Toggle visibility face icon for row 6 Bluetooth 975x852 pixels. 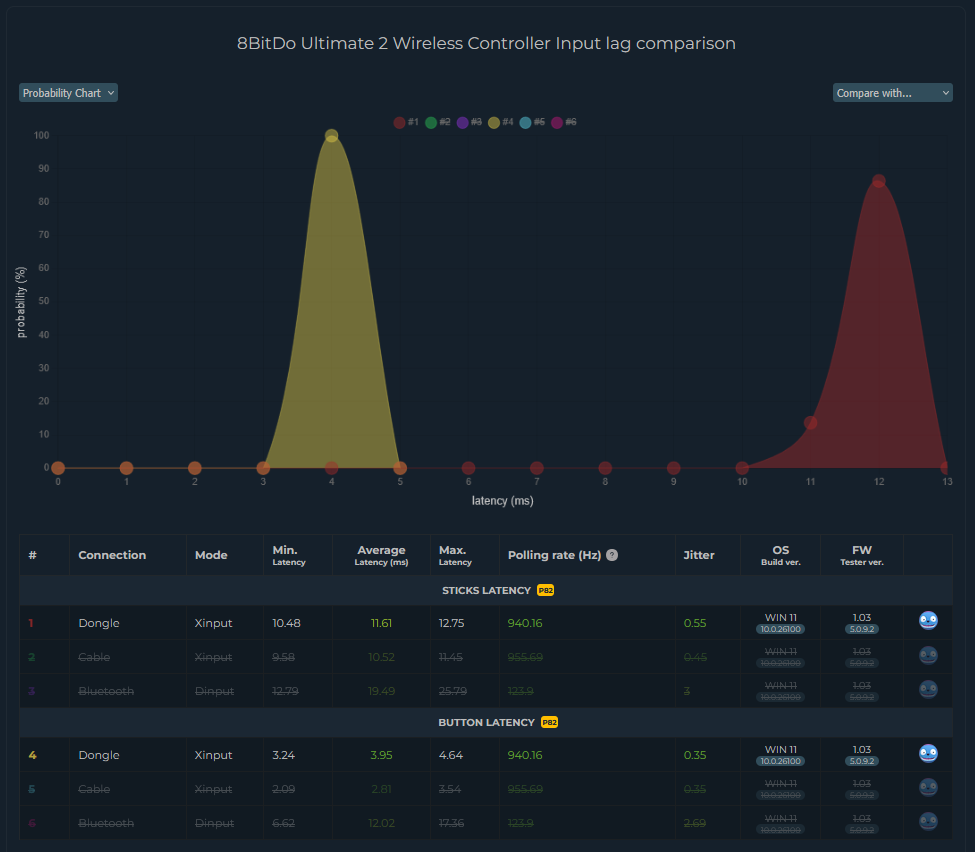[928, 822]
